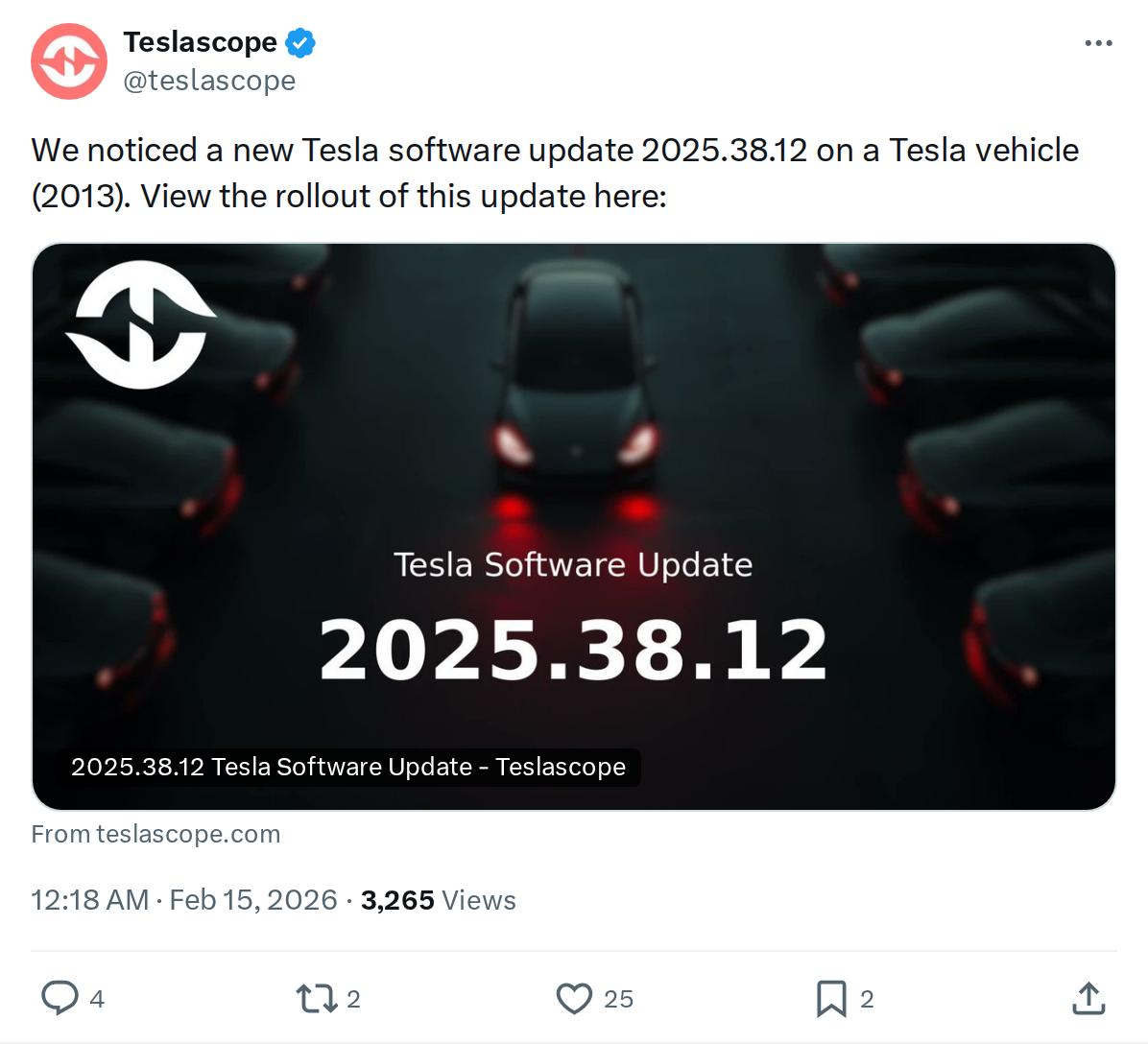Follow the From teslascope.com link
This screenshot has height=1044, width=1148.
(155, 834)
